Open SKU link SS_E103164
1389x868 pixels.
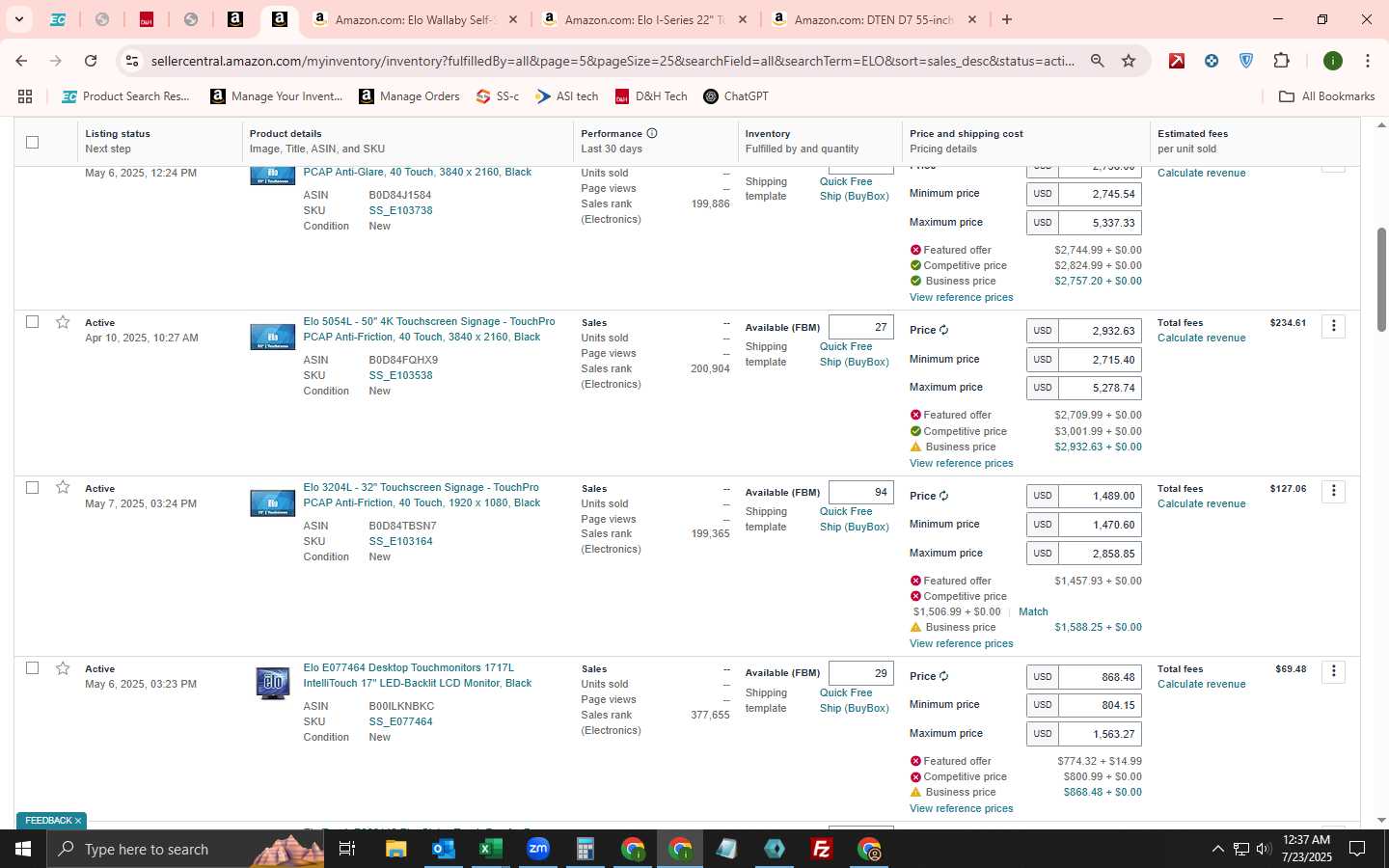point(400,541)
